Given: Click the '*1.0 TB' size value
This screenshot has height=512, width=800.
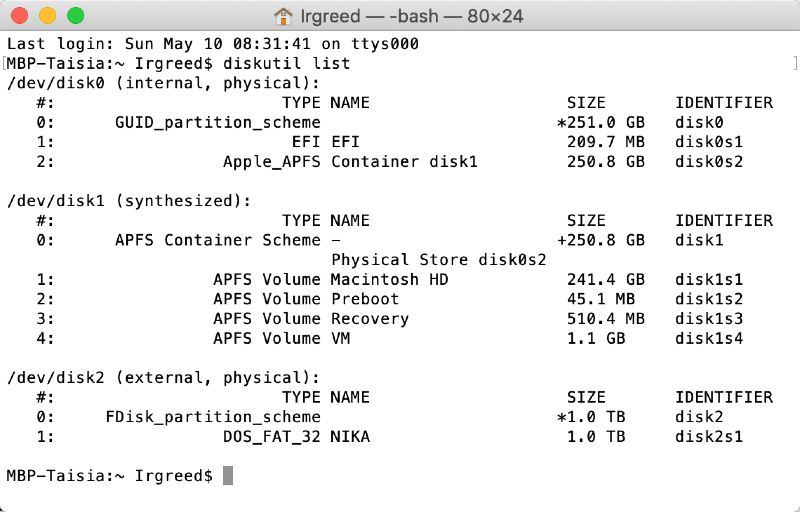Looking at the screenshot, I should [x=591, y=417].
